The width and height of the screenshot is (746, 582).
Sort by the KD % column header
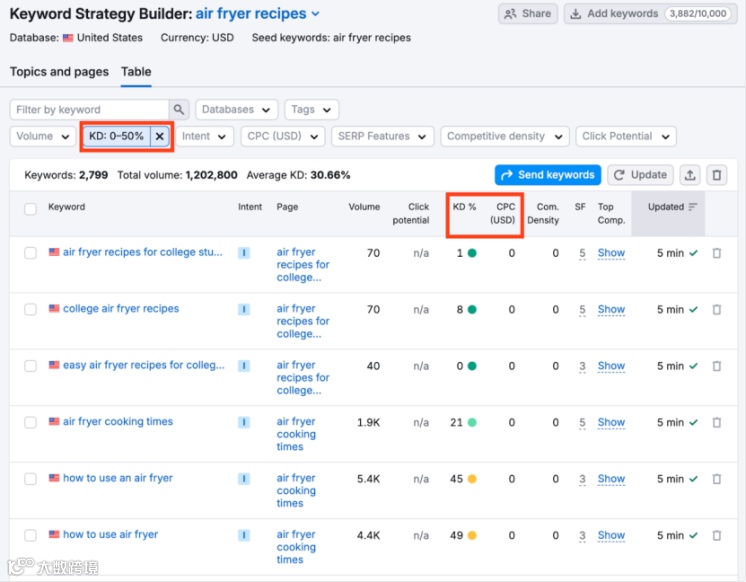coord(464,207)
